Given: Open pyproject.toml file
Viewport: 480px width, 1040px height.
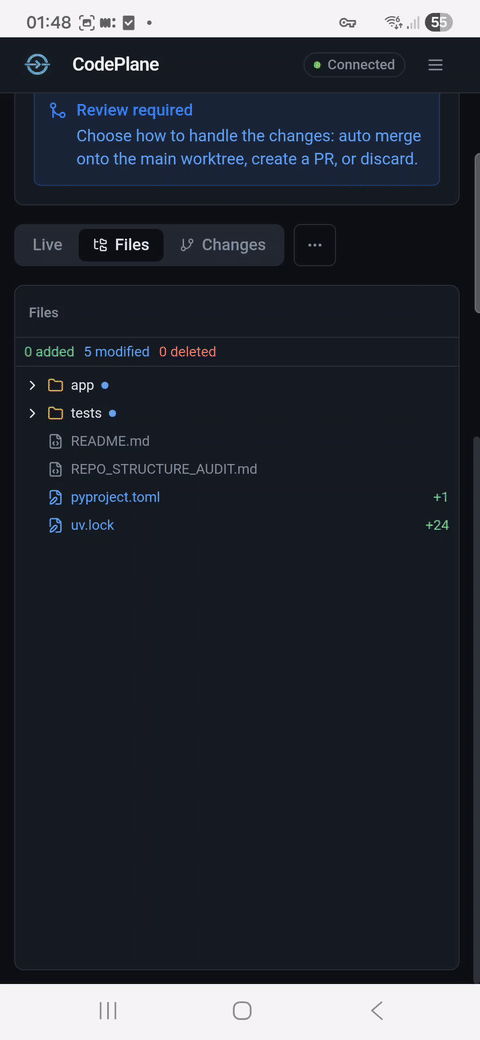Looking at the screenshot, I should coord(115,497).
